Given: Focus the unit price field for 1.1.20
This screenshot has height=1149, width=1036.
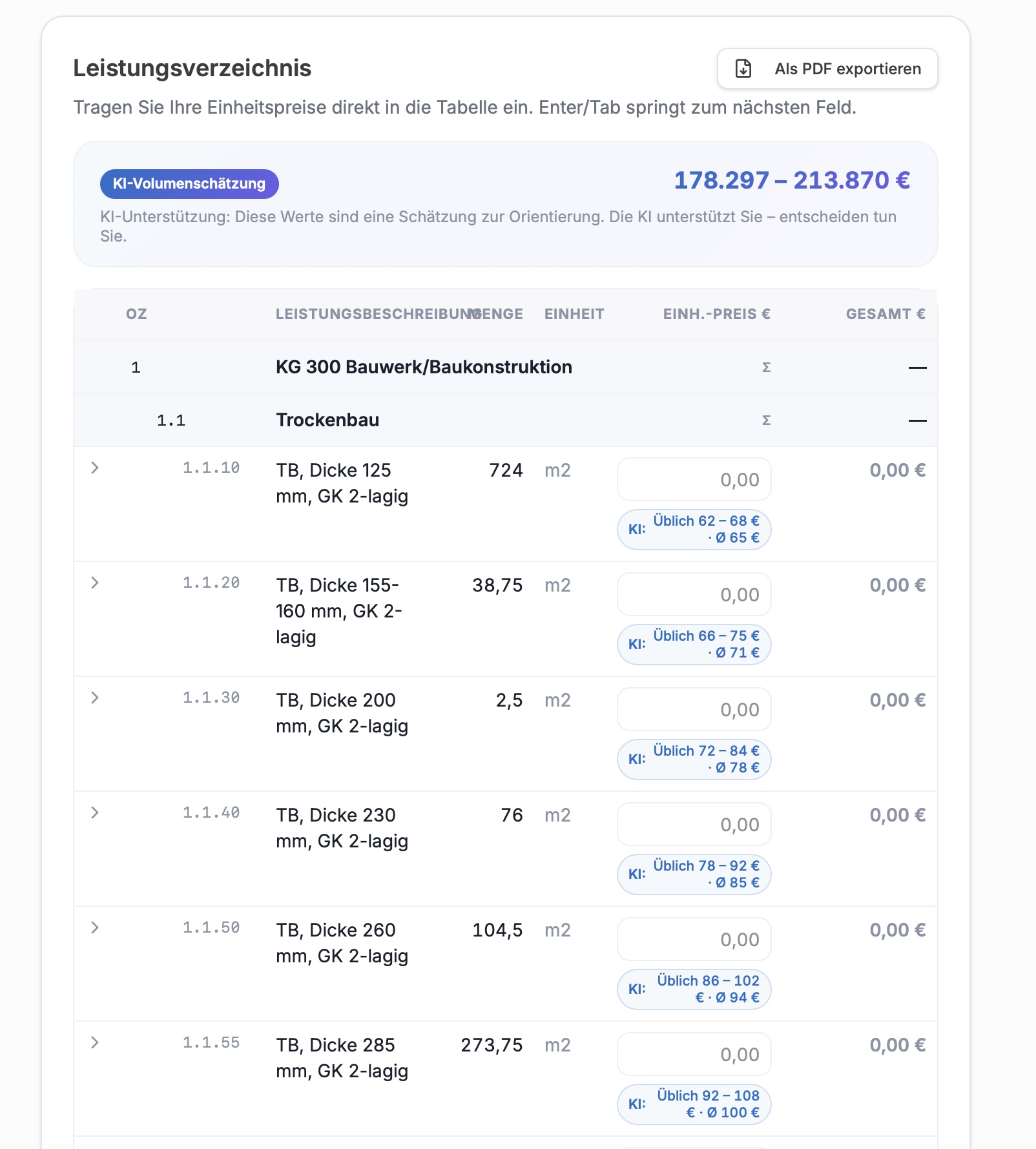Looking at the screenshot, I should [694, 594].
